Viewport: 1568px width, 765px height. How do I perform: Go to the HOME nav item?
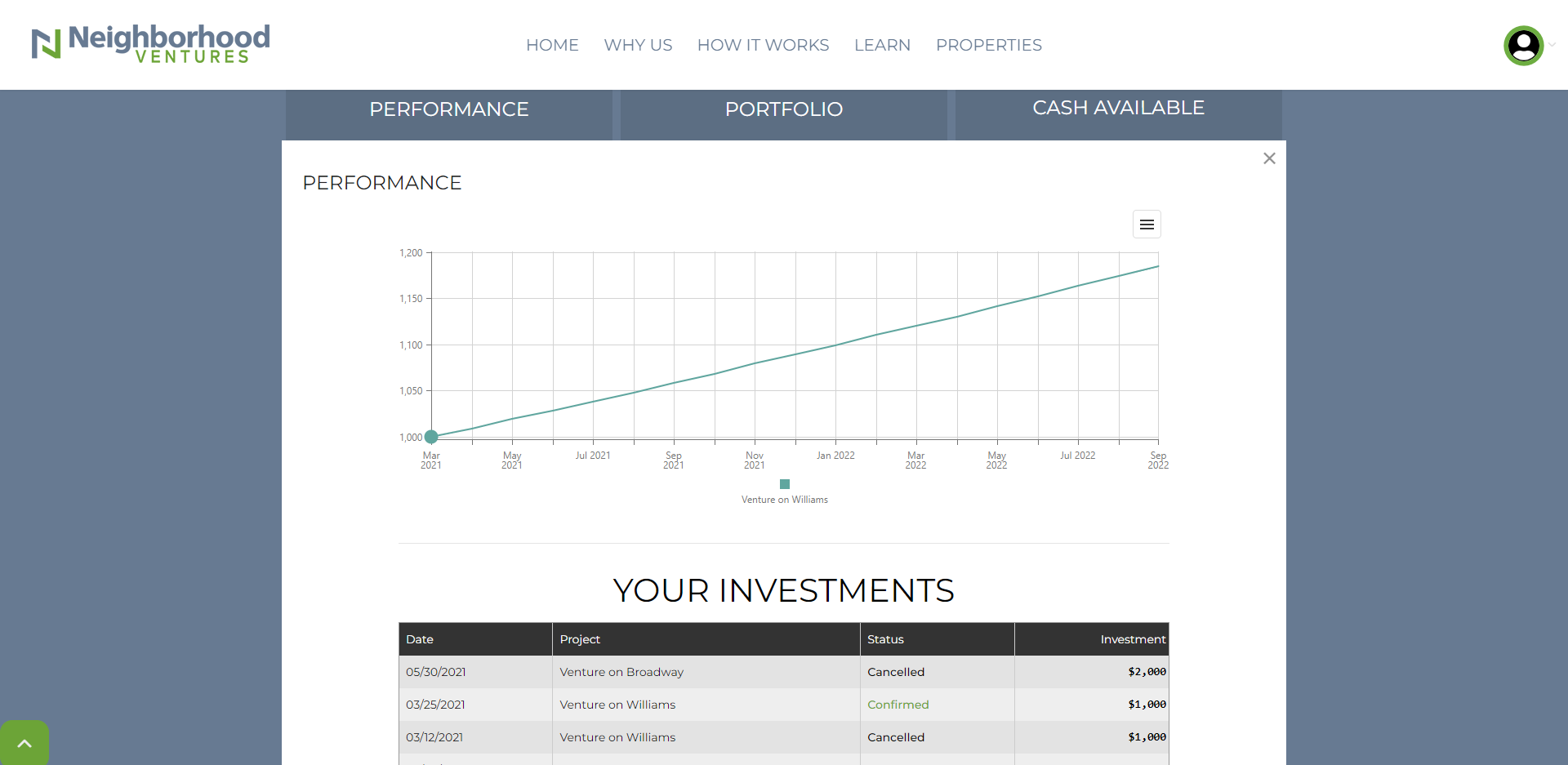552,45
